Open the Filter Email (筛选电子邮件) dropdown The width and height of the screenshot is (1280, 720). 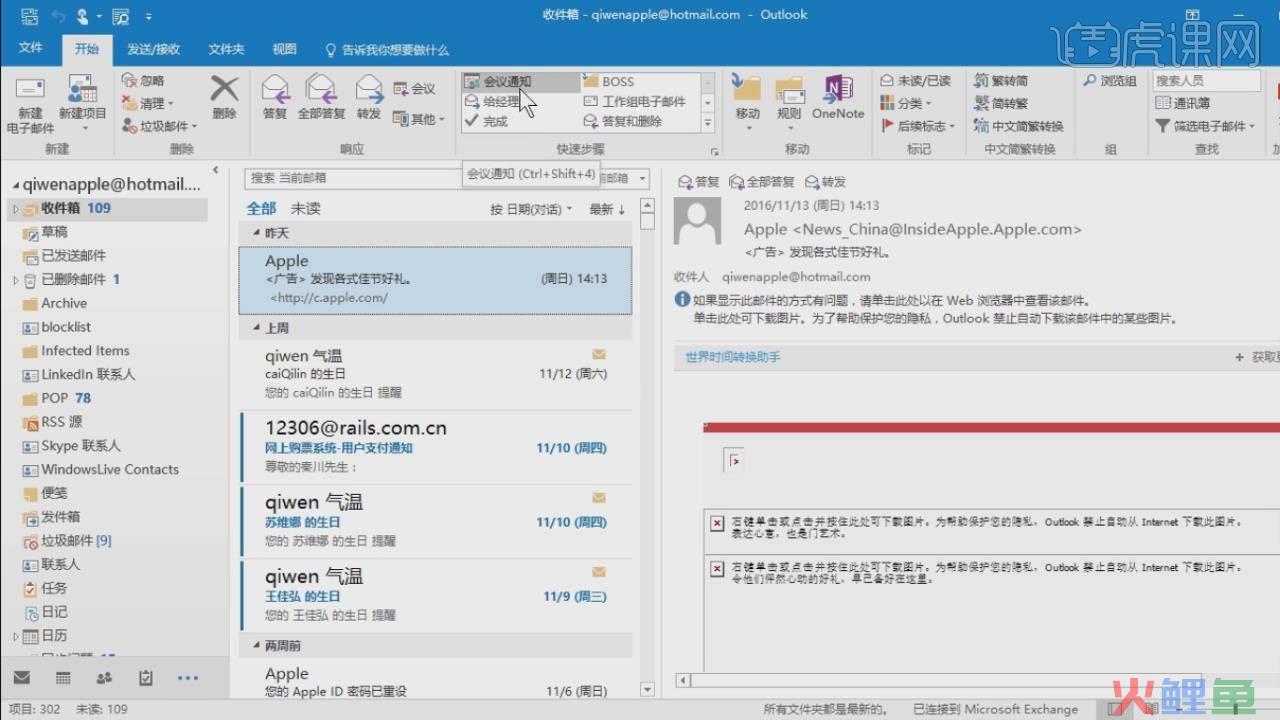(x=1205, y=126)
